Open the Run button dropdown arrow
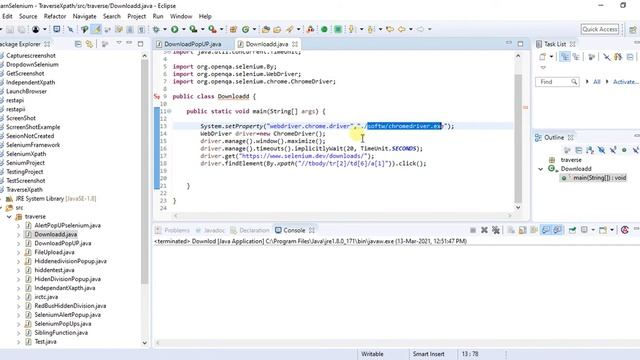640x360 pixels. 184,29
